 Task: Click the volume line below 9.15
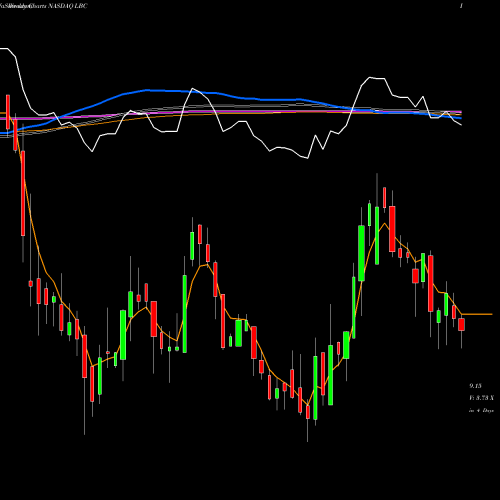pos(481,398)
